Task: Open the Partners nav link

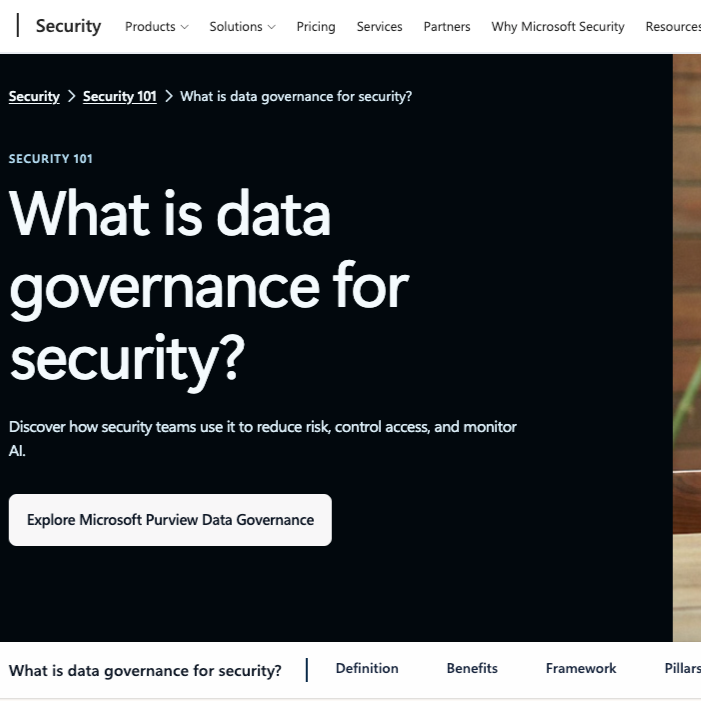Action: point(447,27)
